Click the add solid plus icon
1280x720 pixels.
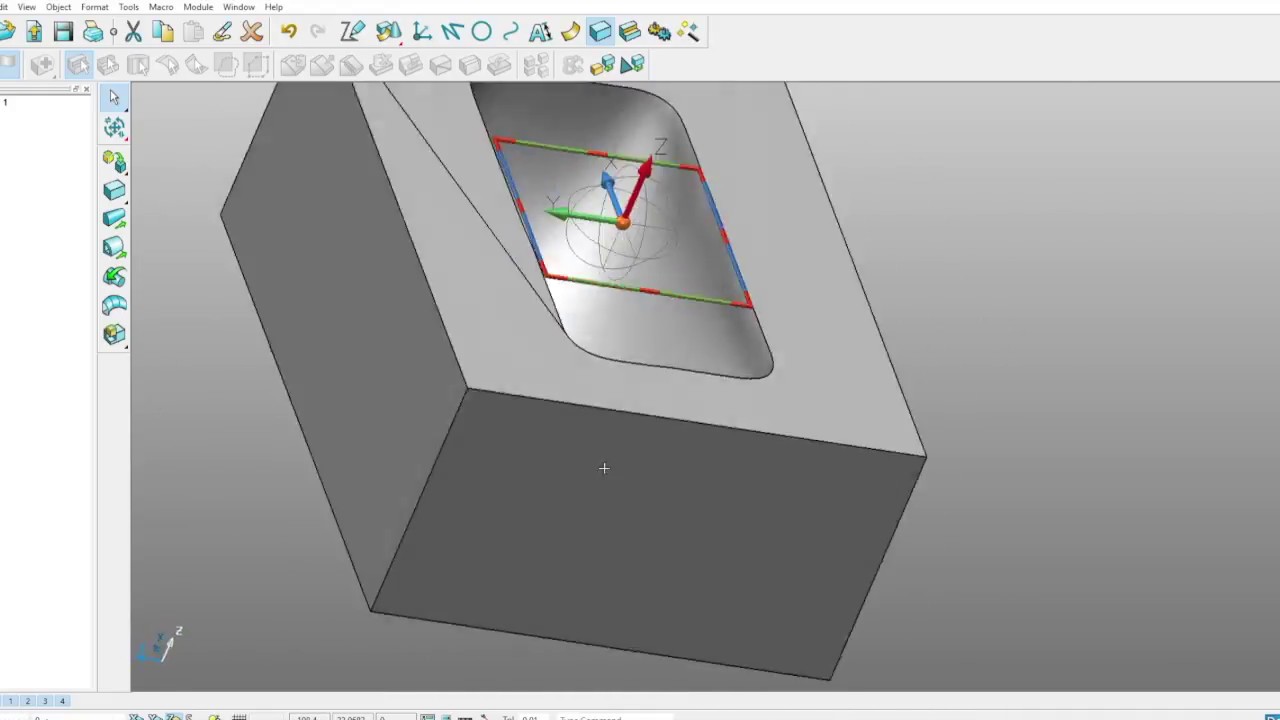coord(42,65)
